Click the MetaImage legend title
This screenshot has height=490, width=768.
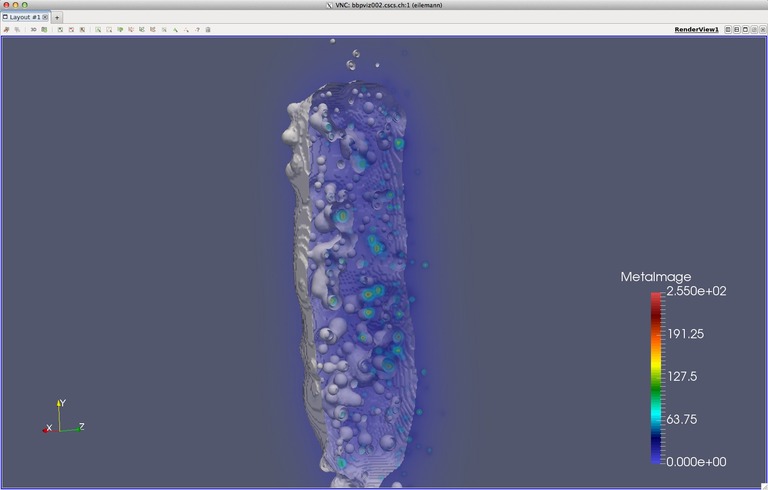click(656, 277)
